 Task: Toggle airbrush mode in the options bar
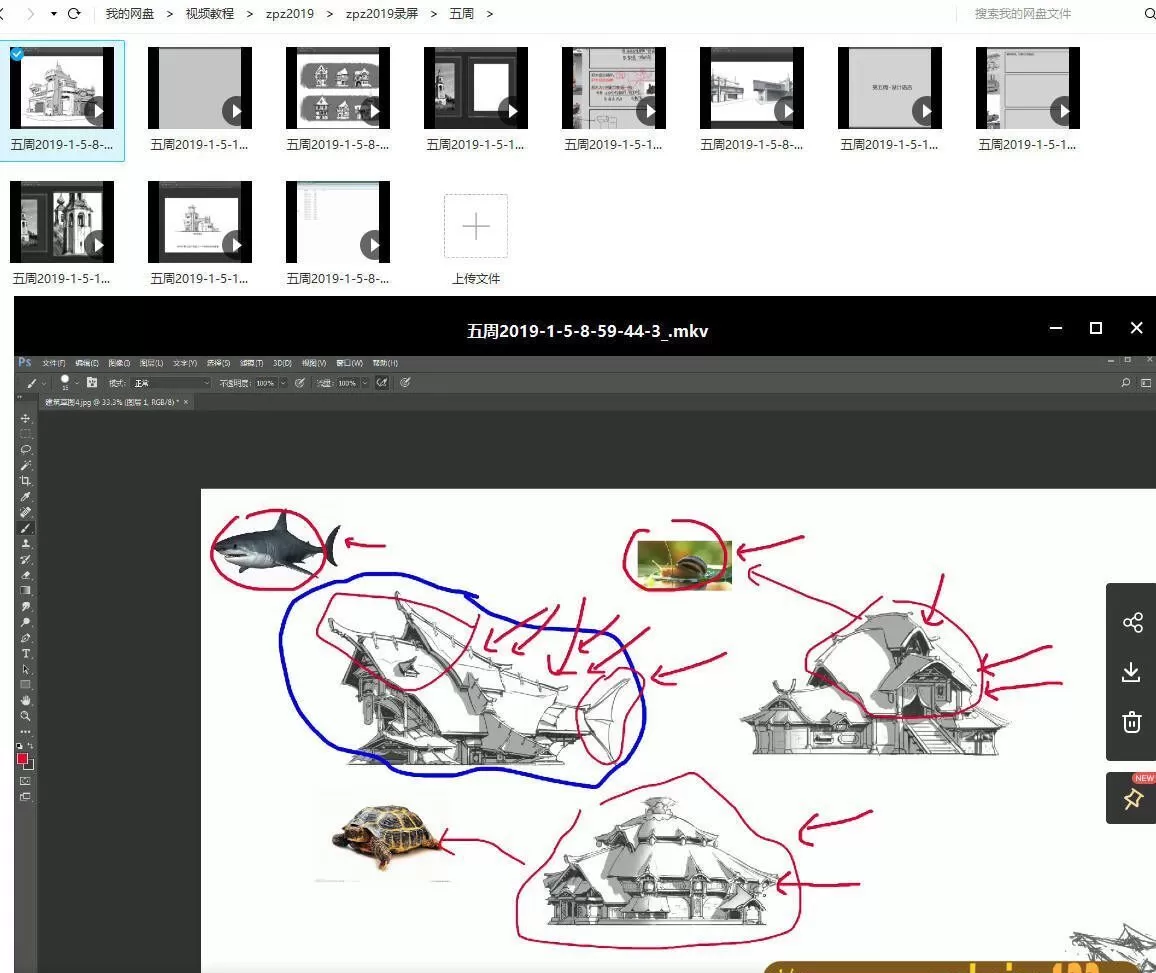pos(380,382)
